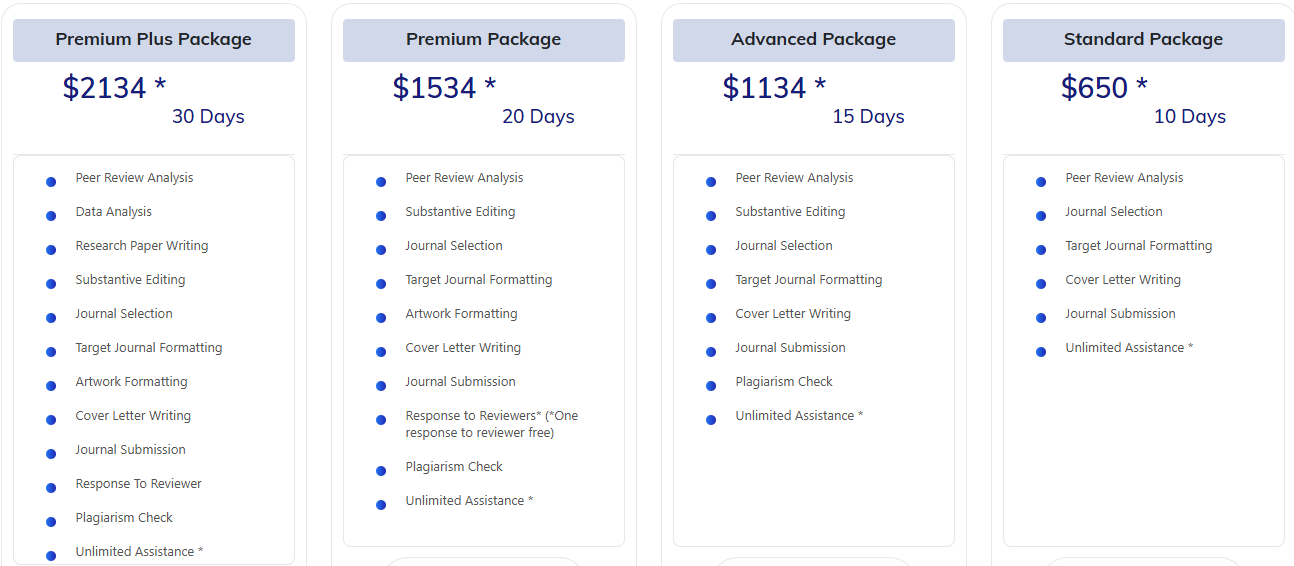Click bullet next to Premium Plagiarism Check

point(381,471)
